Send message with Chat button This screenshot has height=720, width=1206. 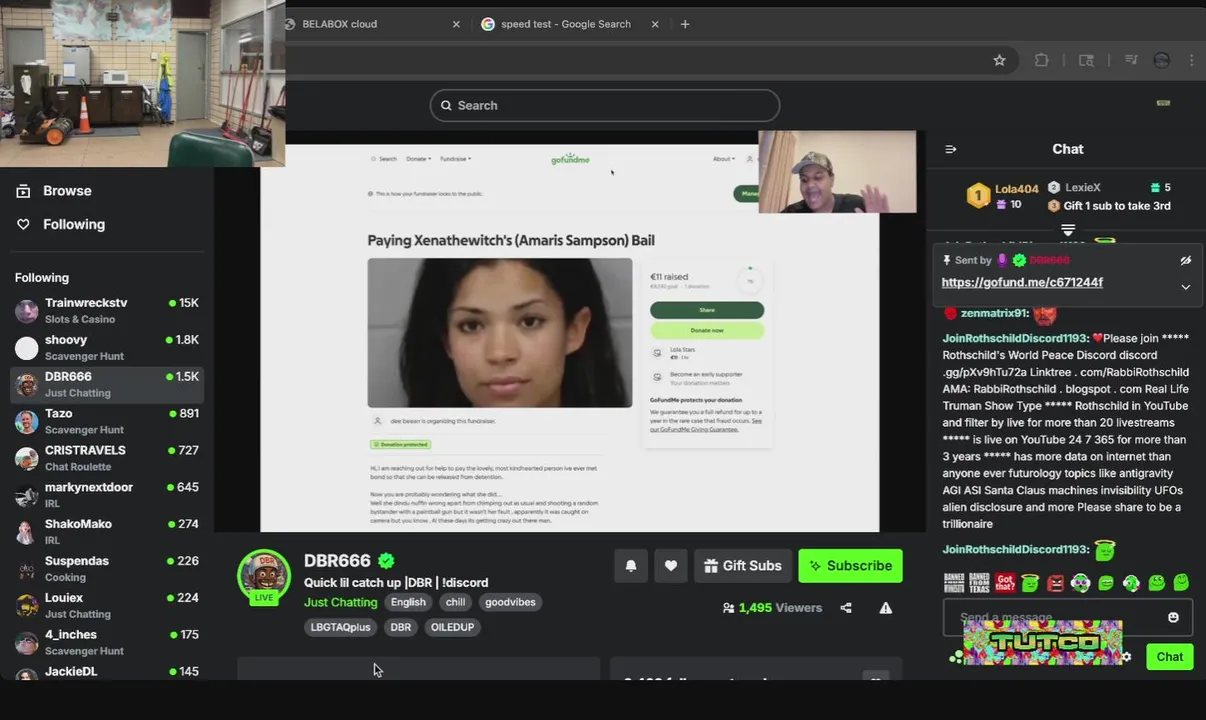pyautogui.click(x=1170, y=657)
